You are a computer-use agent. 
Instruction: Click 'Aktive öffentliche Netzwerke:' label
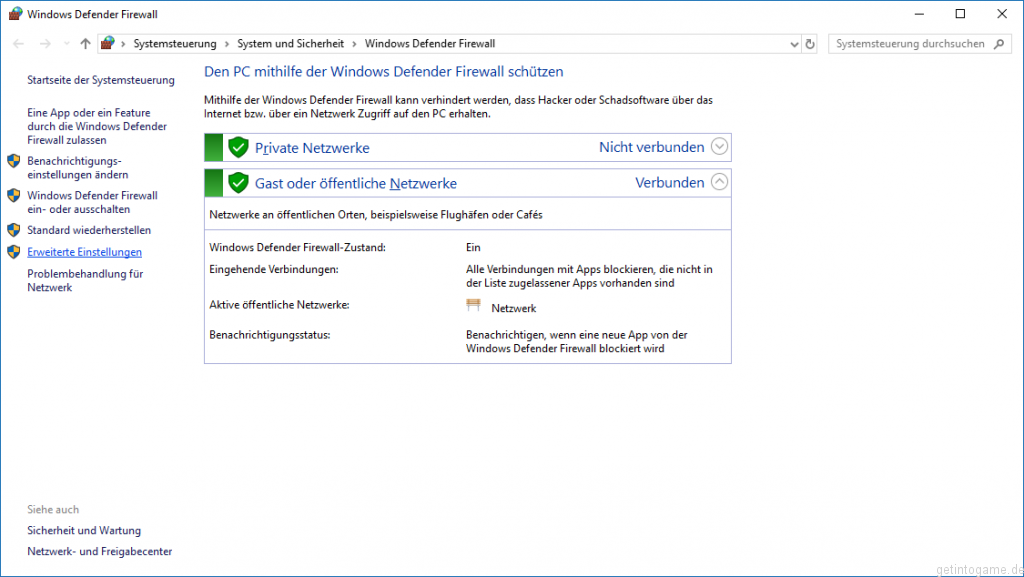coord(280,305)
